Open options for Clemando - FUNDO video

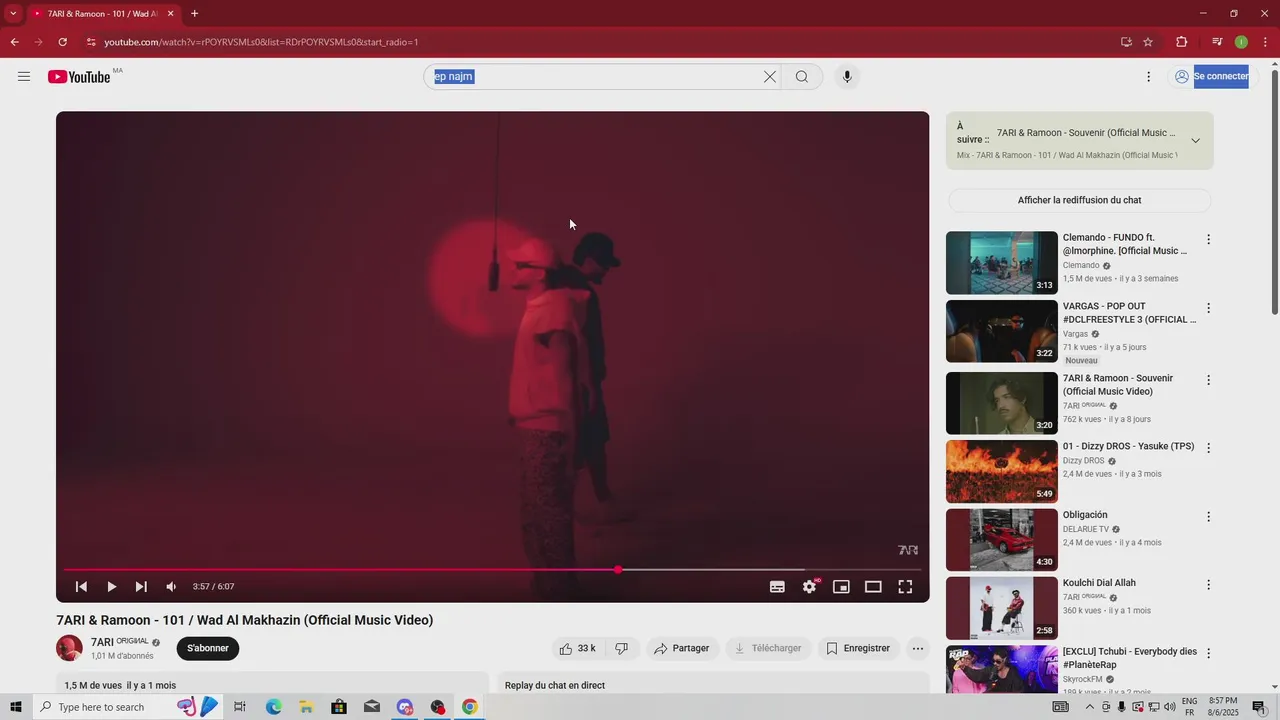click(1208, 240)
